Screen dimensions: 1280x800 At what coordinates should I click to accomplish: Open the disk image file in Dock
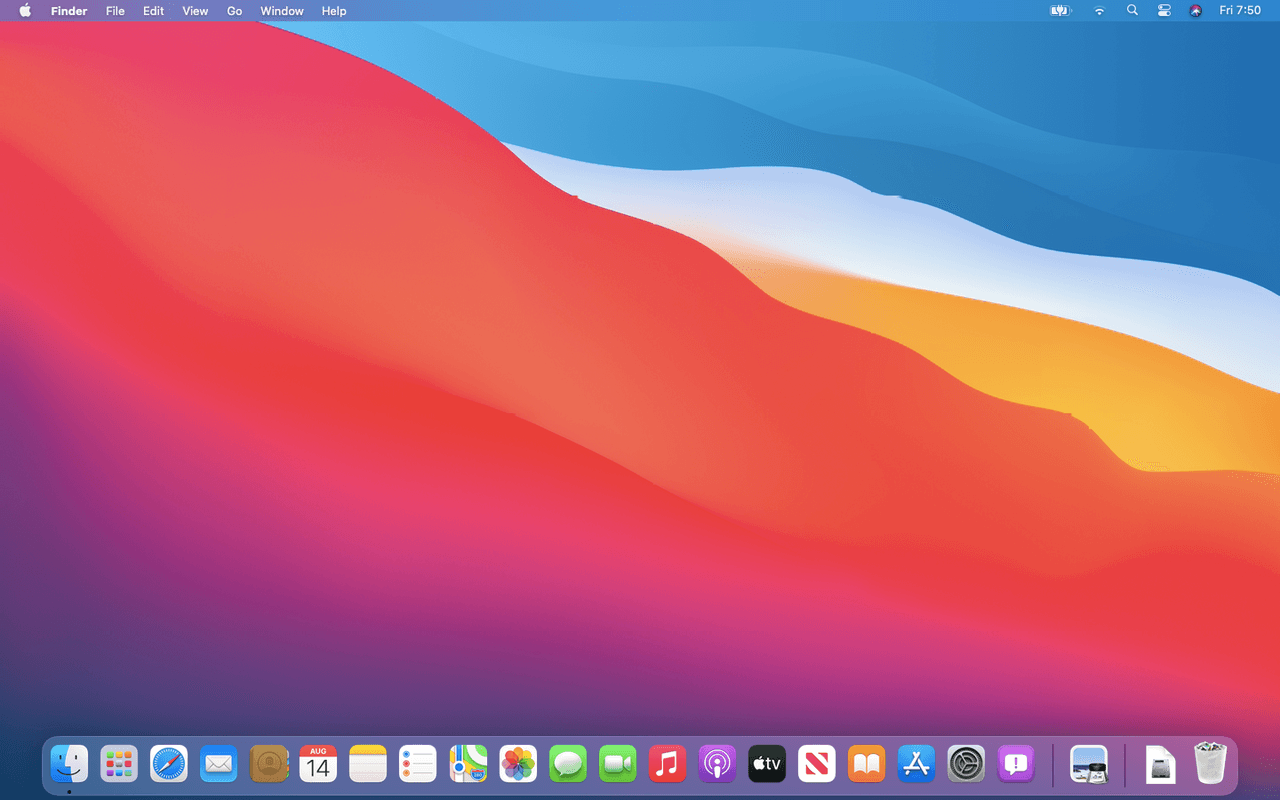click(x=1161, y=765)
